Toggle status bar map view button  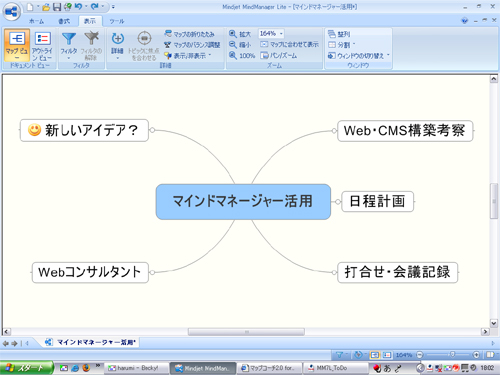tap(375, 355)
